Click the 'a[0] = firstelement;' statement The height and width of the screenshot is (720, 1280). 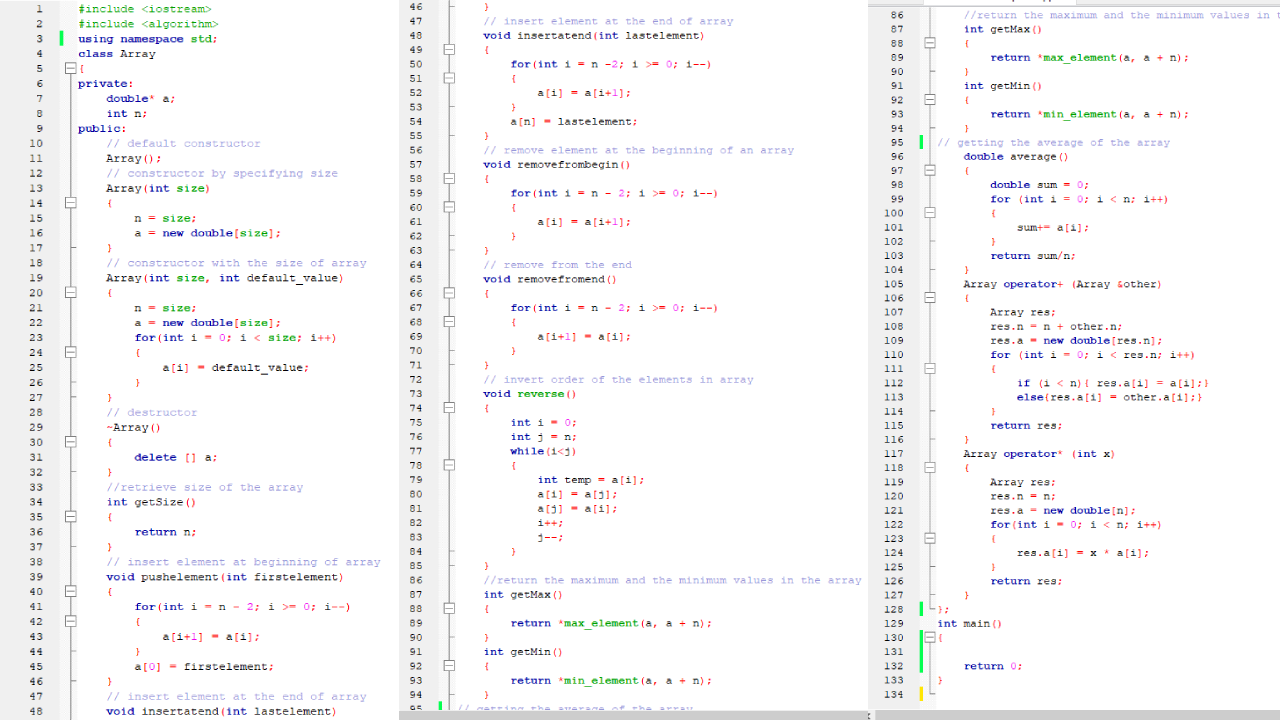coord(204,667)
